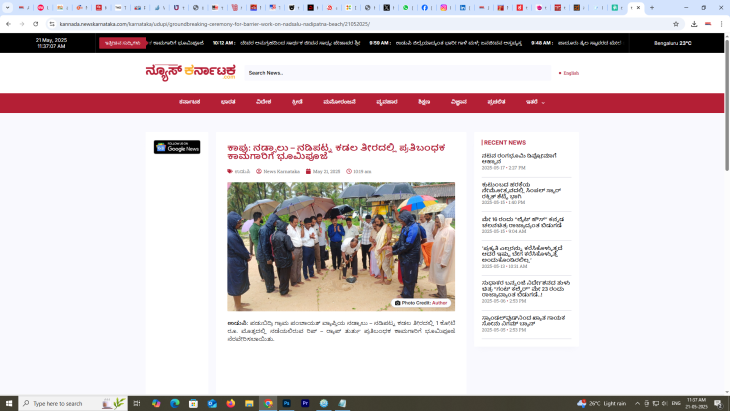The width and height of the screenshot is (730, 411).
Task: Bookmark this page with the star icon
Action: click(x=676, y=23)
